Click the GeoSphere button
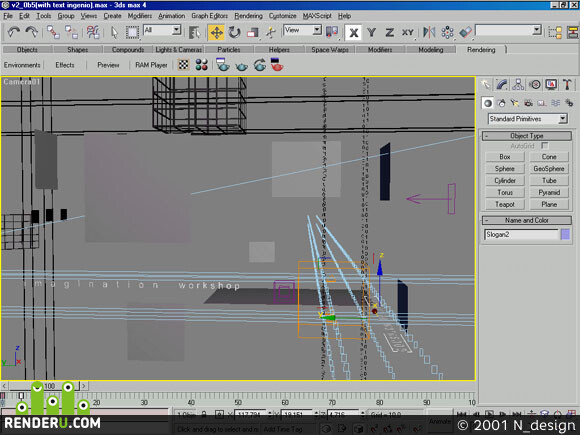 [x=549, y=169]
